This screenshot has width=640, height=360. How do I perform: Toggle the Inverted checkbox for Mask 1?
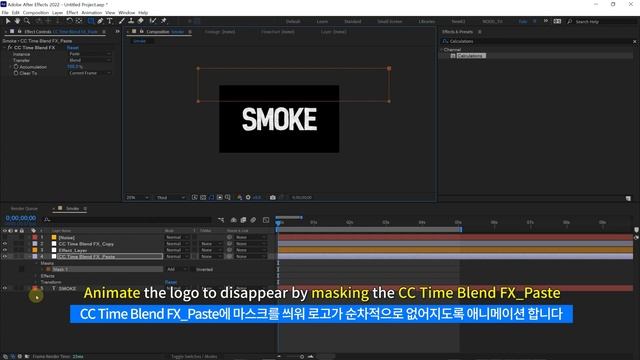pyautogui.click(x=193, y=269)
